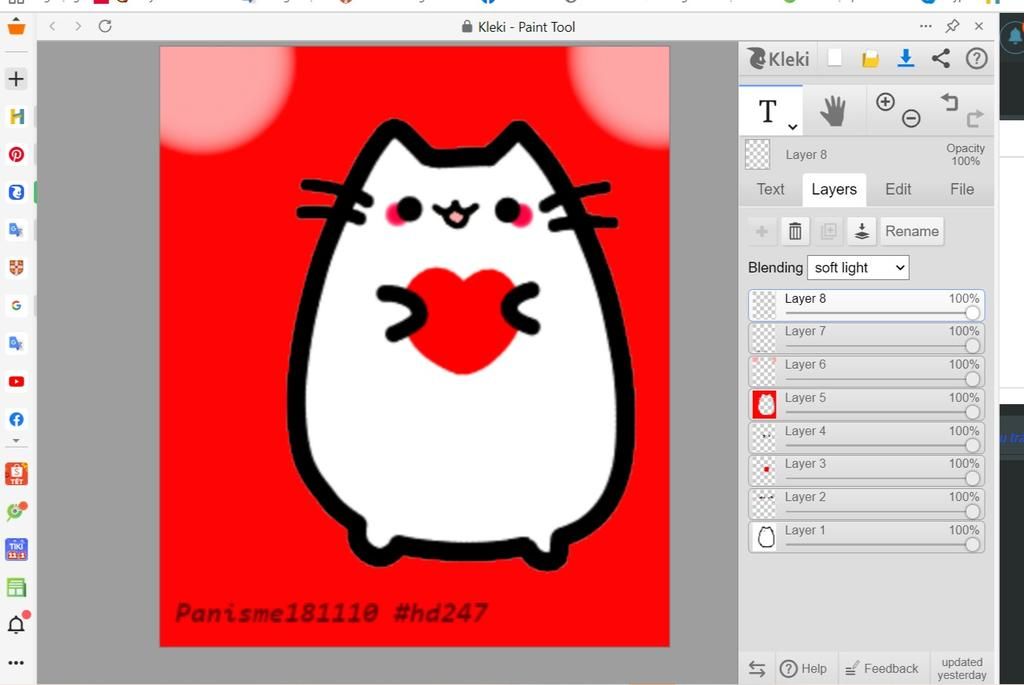The height and width of the screenshot is (685, 1024).
Task: Expand the tool chooser arrow next to T
Action: pyautogui.click(x=792, y=127)
